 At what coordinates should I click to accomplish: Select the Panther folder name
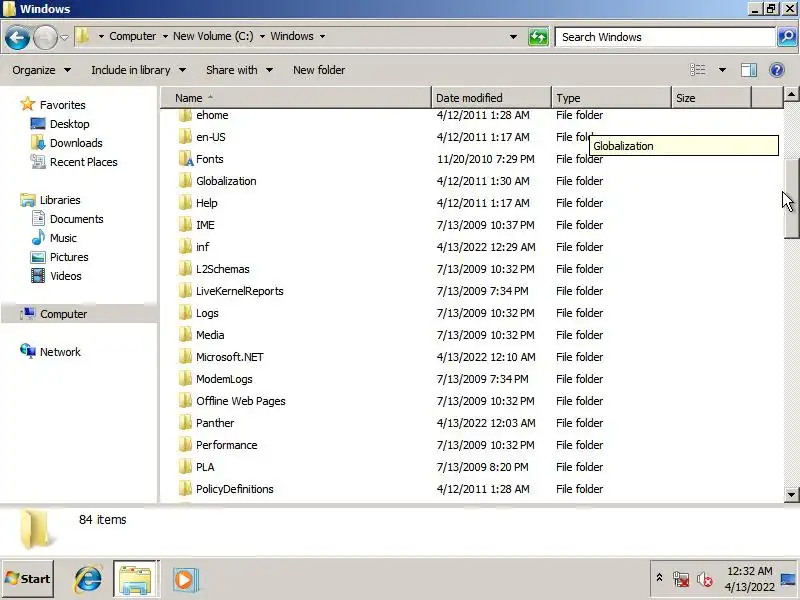click(215, 422)
